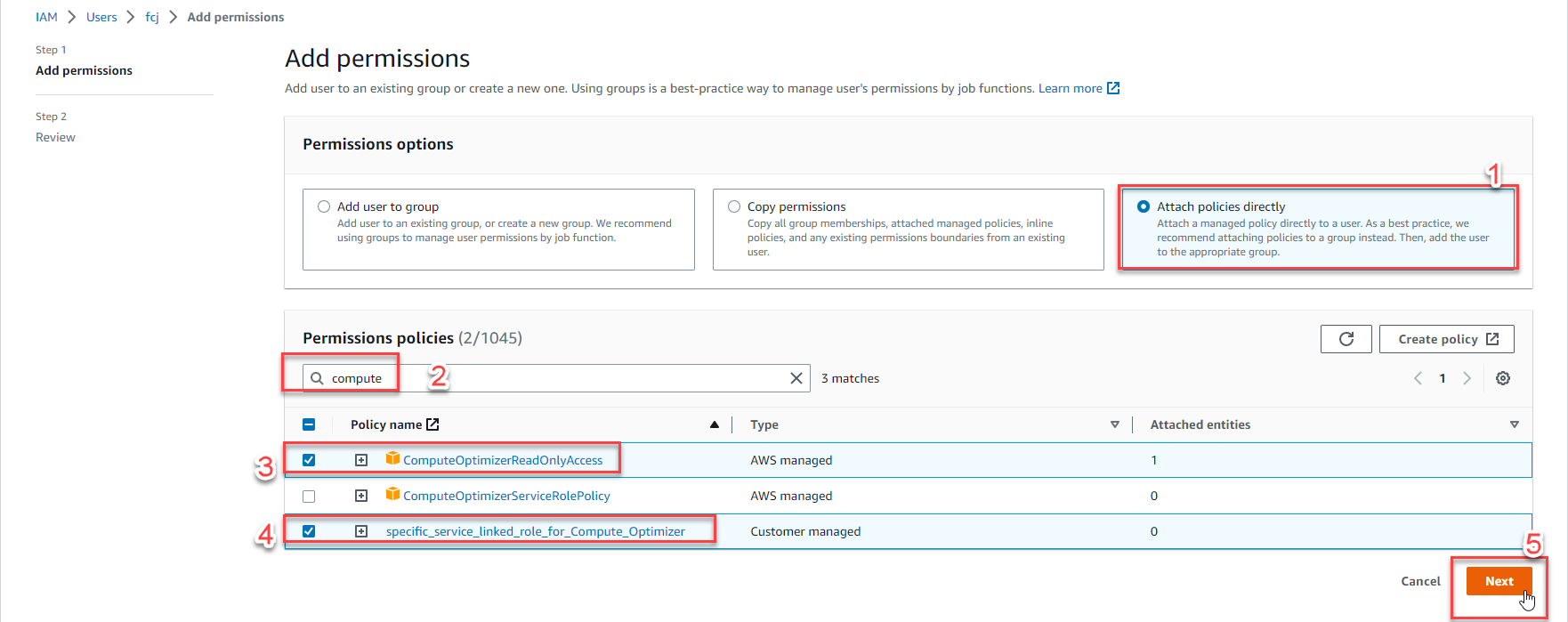Open the table preferences gear icon
Image resolution: width=1568 pixels, height=622 pixels.
point(1503,378)
